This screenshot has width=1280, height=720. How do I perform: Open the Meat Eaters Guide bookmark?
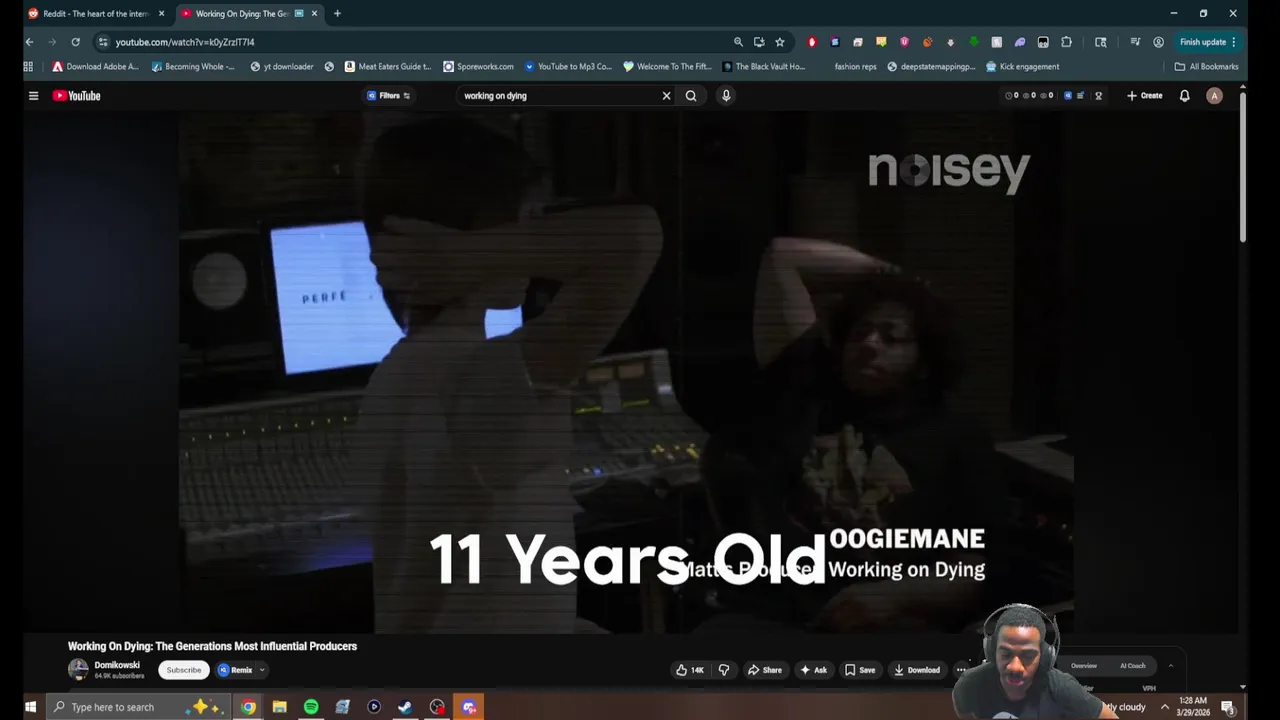pos(387,67)
